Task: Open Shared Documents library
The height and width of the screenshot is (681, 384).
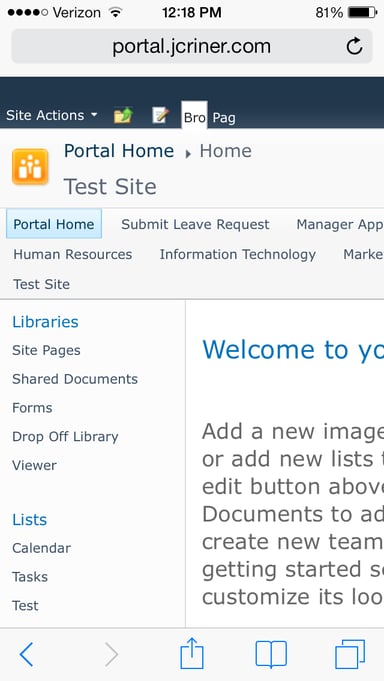Action: point(75,379)
